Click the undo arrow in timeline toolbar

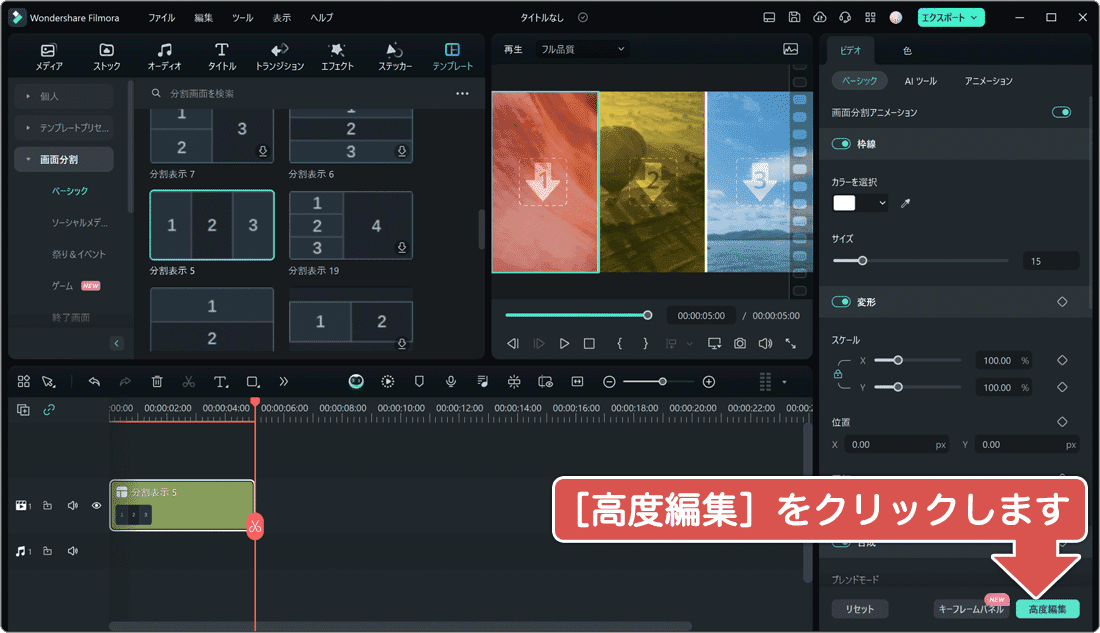coord(94,381)
